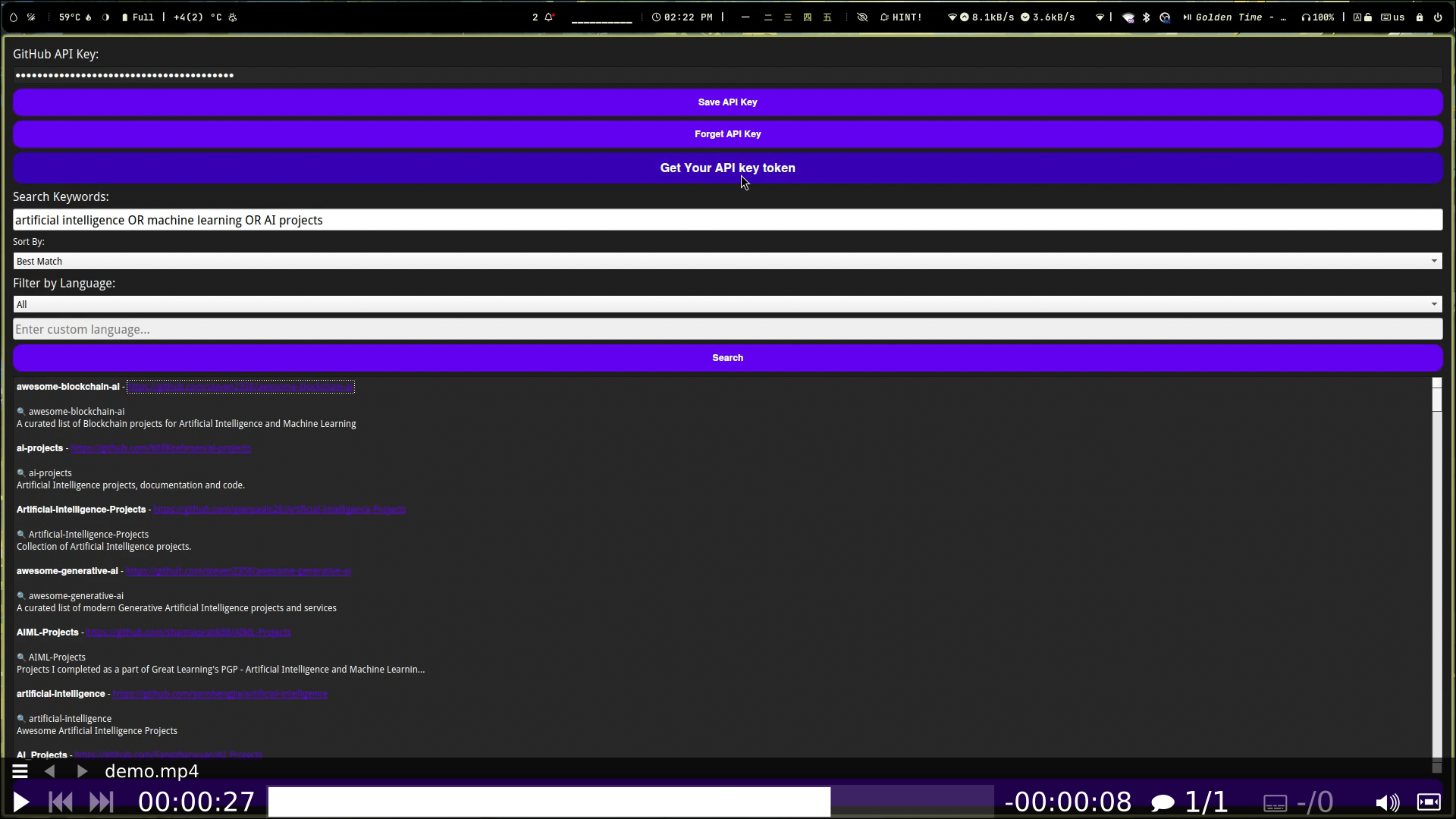
Task: Open the Sort By Best Match dropdown
Action: click(x=727, y=261)
